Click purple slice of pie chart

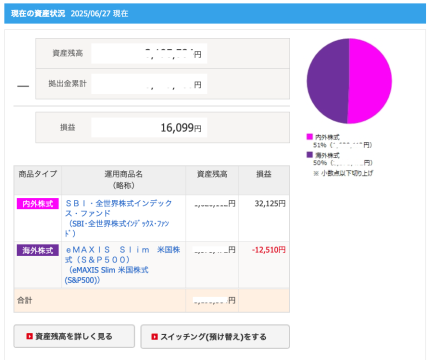328,81
